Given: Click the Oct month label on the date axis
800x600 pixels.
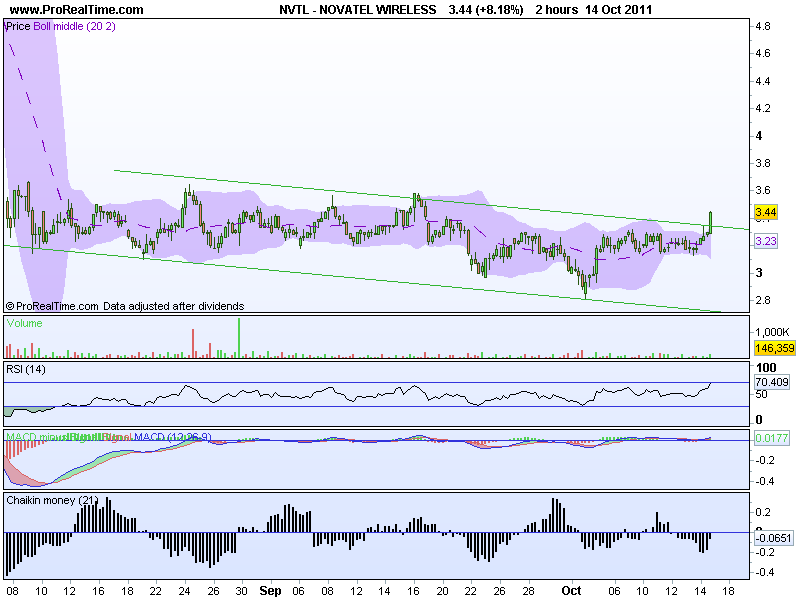Looking at the screenshot, I should click(x=571, y=591).
